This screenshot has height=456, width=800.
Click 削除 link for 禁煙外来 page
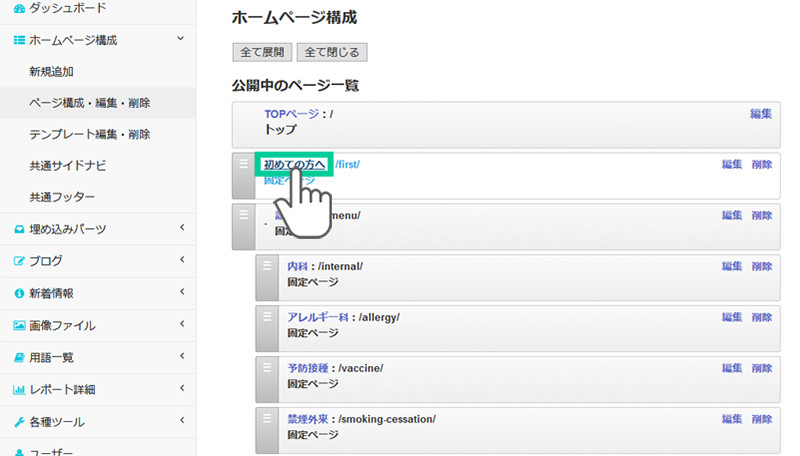(761, 419)
